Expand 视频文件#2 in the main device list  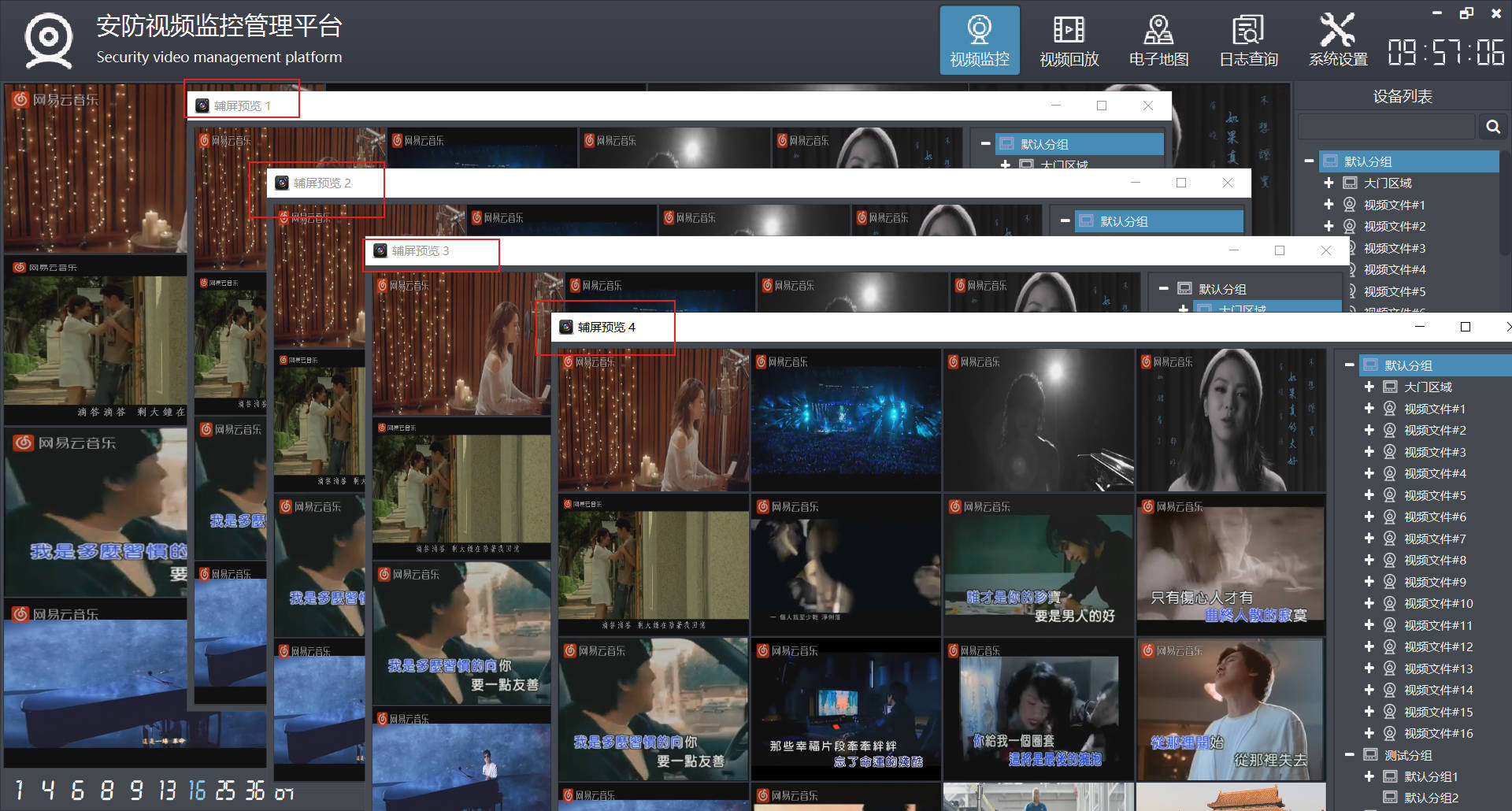coord(1329,226)
